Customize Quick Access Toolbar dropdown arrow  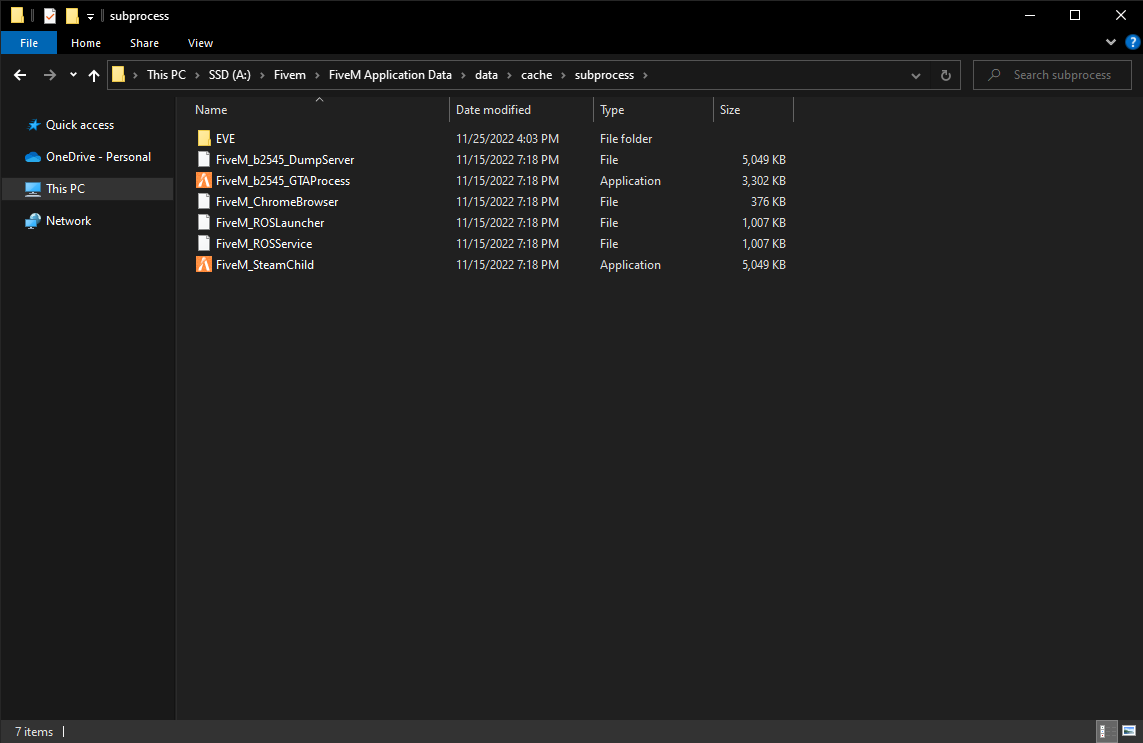90,16
